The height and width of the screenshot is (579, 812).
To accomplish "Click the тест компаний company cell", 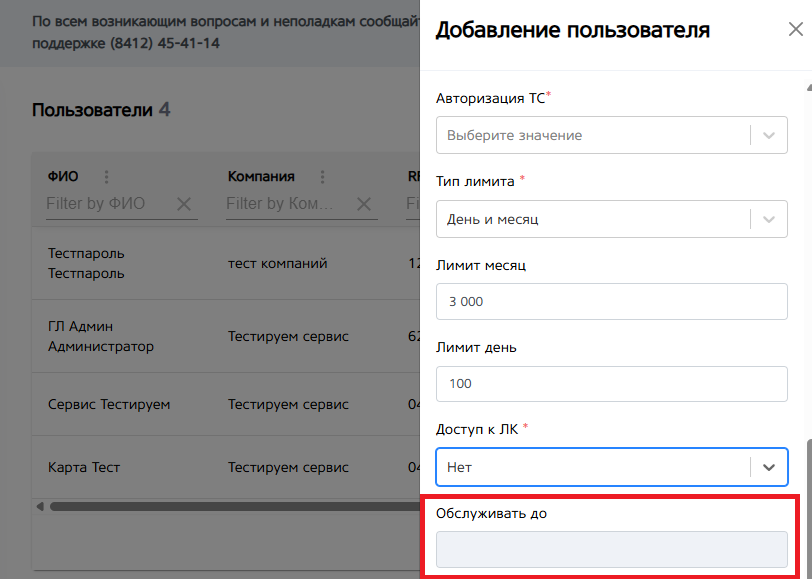I will [x=278, y=263].
